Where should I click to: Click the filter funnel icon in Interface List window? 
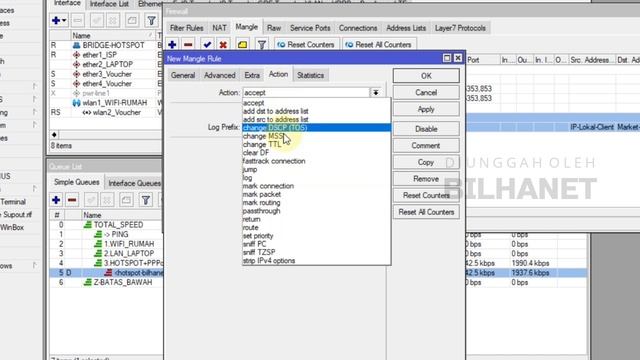coord(151,20)
